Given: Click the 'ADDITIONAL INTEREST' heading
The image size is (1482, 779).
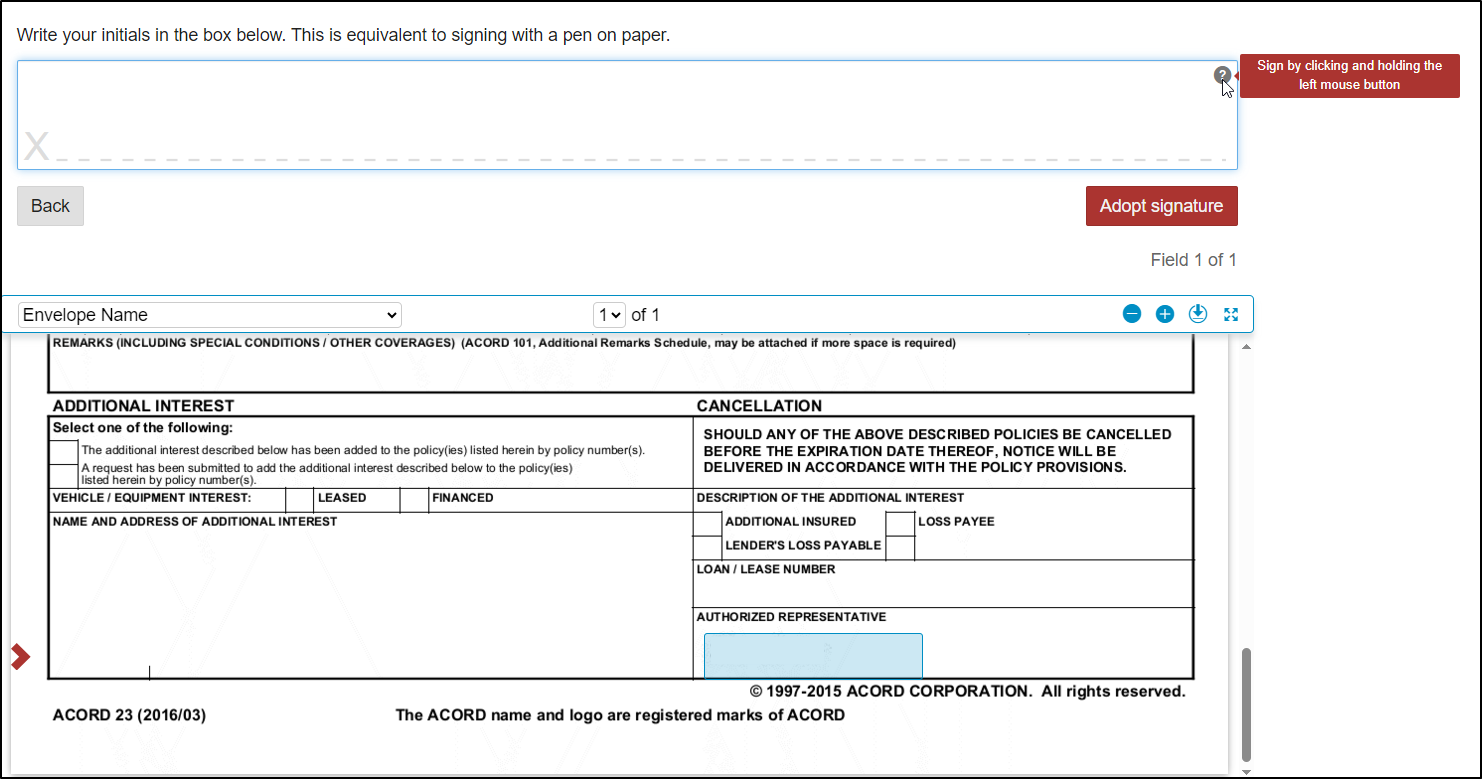Looking at the screenshot, I should click(143, 406).
